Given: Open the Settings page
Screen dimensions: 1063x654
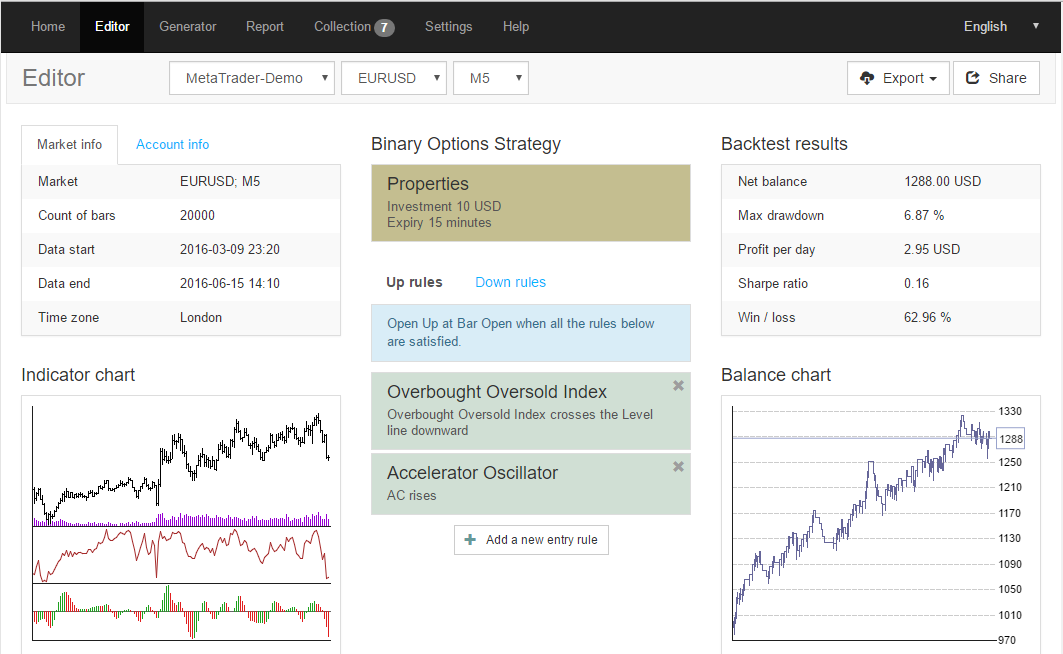Looking at the screenshot, I should pos(448,27).
